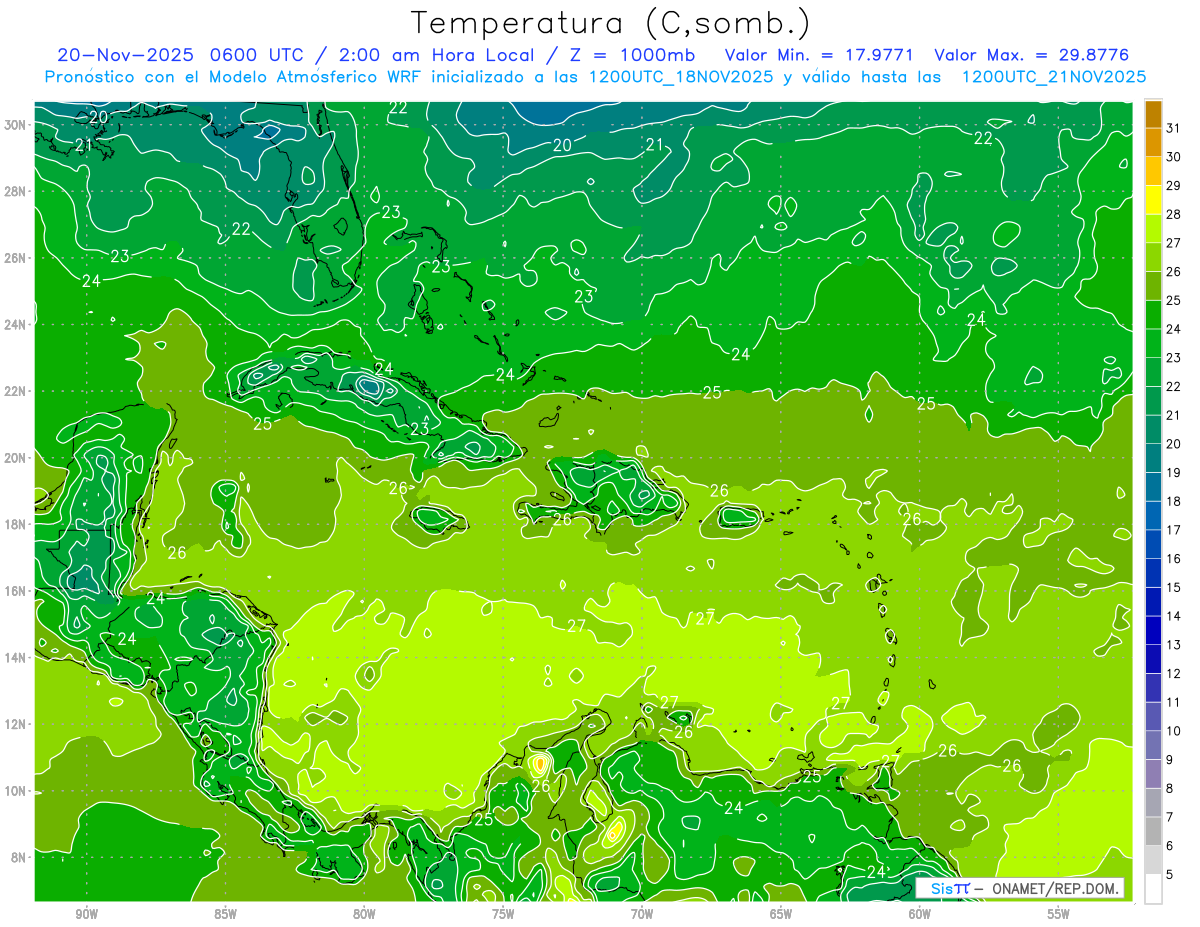The height and width of the screenshot is (927, 1200).
Task: Select the color scale label 9
Action: pyautogui.click(x=1170, y=760)
